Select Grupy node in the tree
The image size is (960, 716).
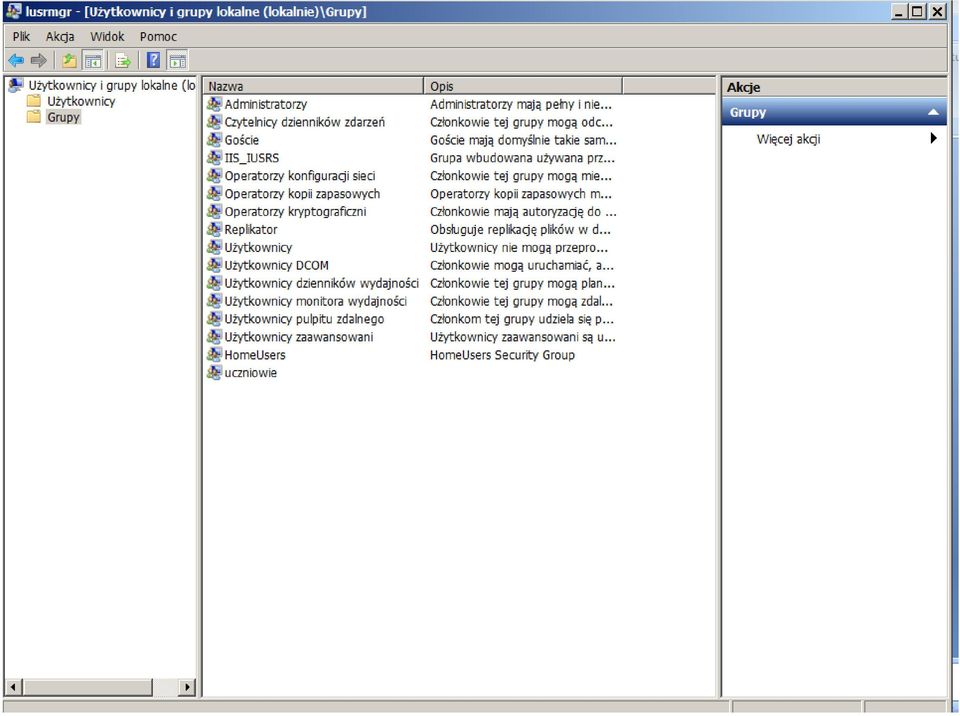tap(64, 117)
